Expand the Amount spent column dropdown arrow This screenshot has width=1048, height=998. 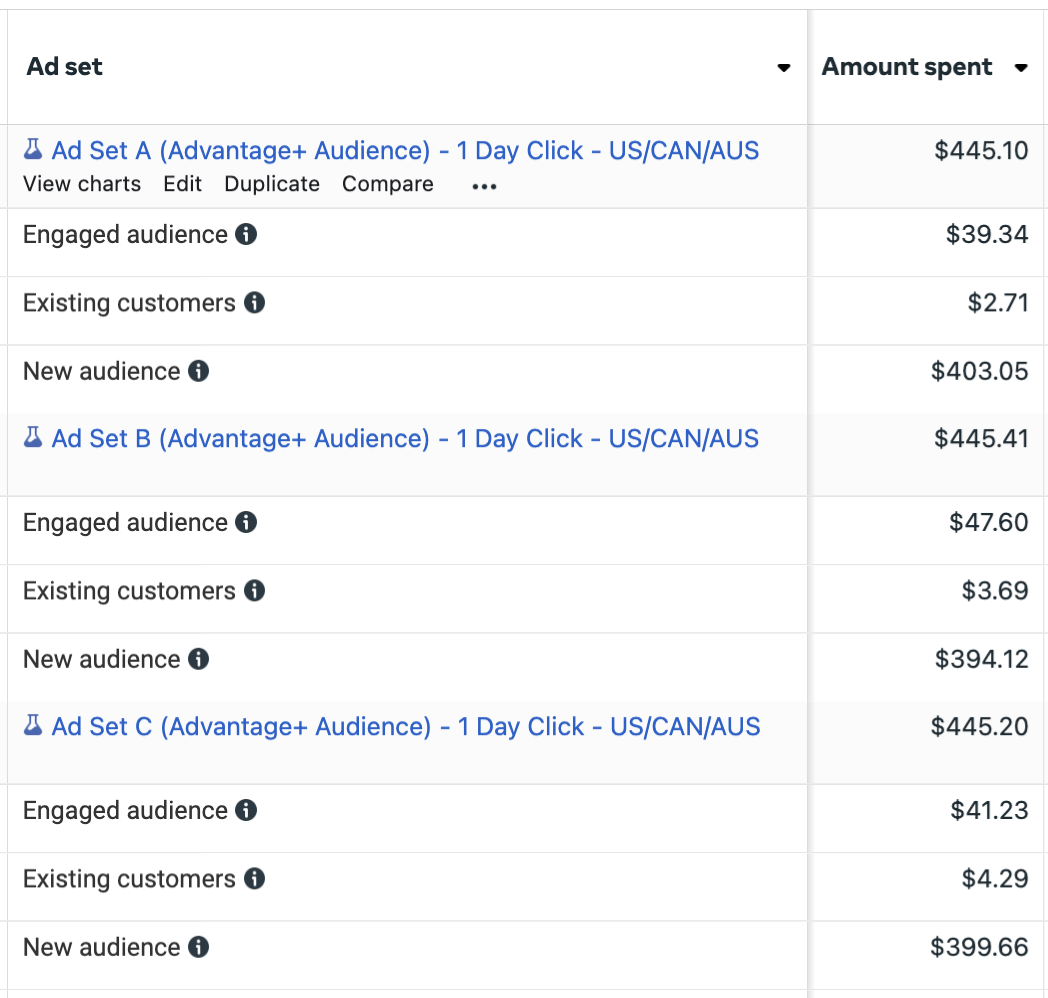point(1021,68)
